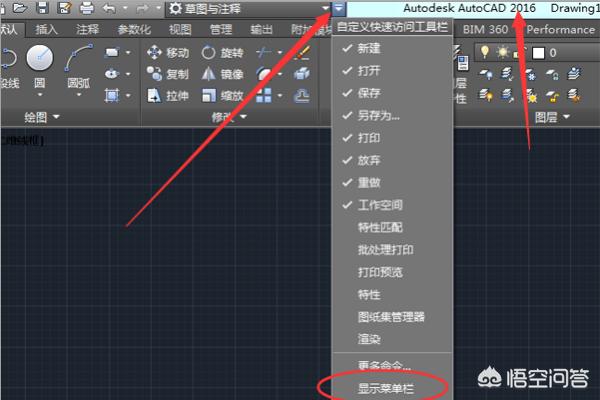600x400 pixels.
Task: Click the Print icon in quick access toolbar
Action: (x=87, y=8)
